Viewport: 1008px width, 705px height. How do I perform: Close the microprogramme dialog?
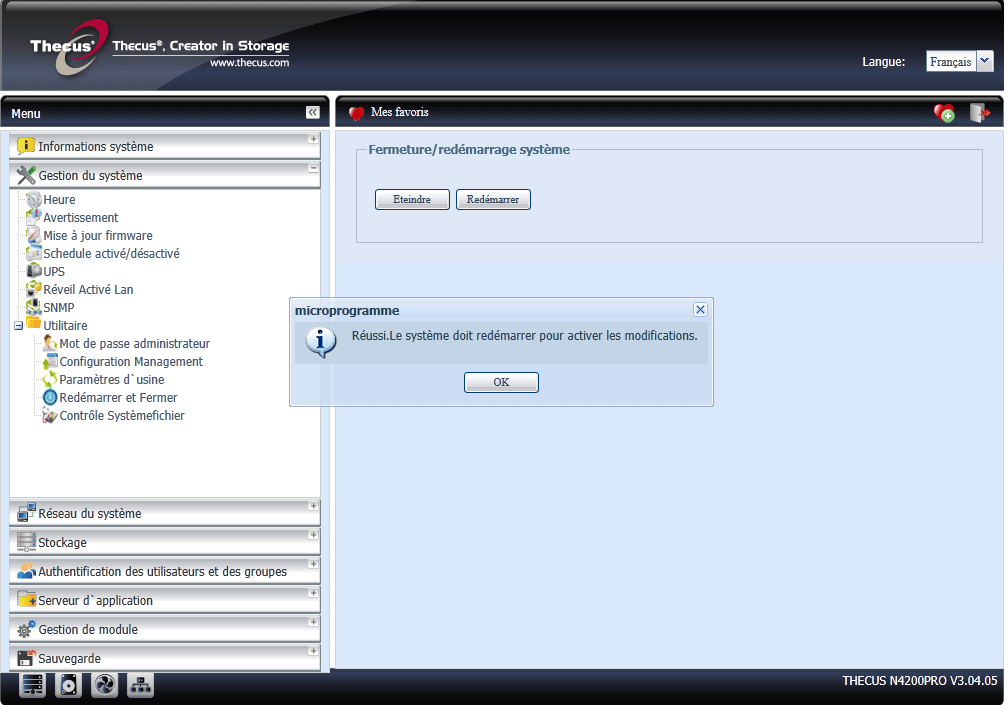pyautogui.click(x=700, y=310)
